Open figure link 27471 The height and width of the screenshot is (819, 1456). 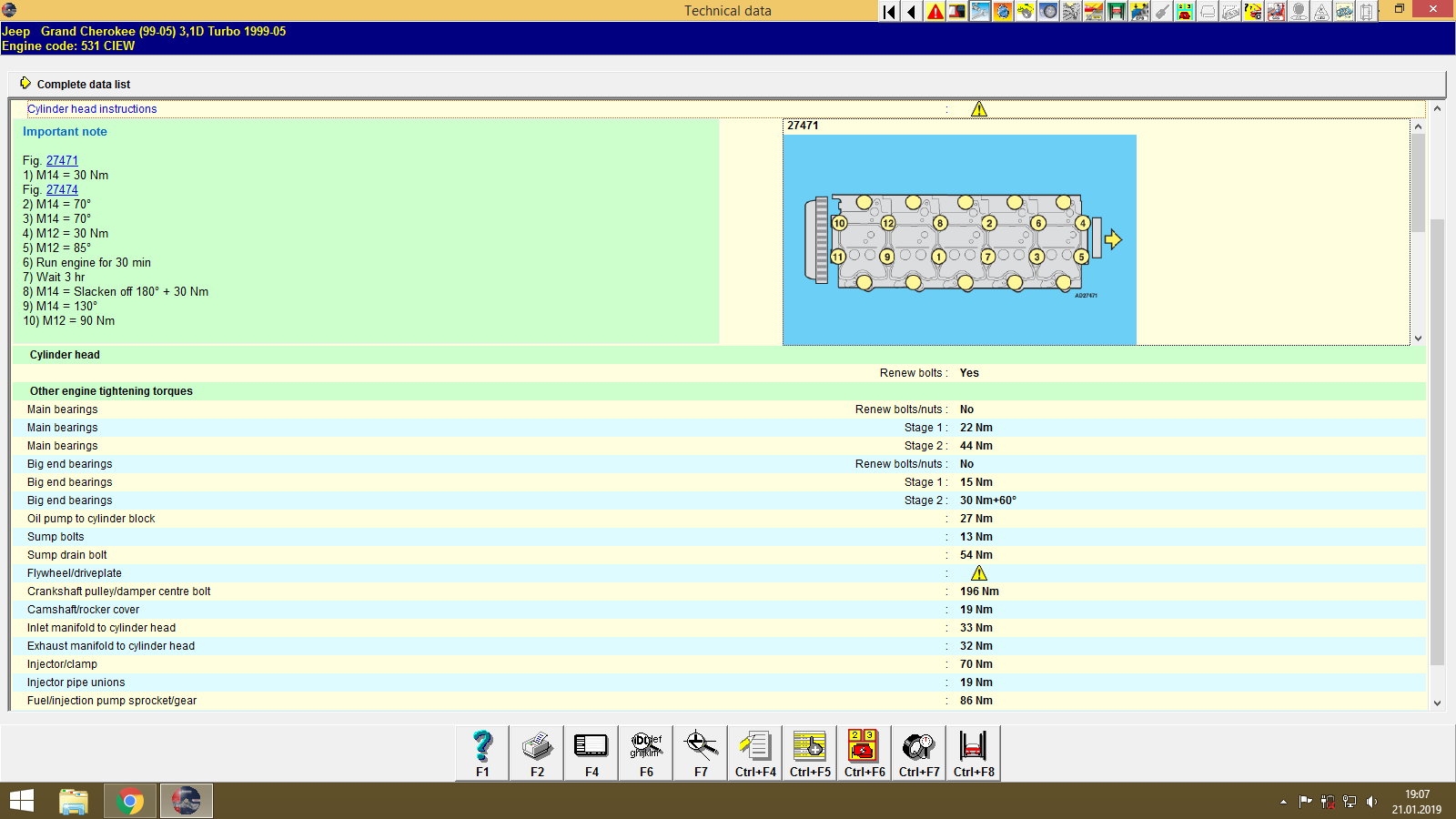(62, 160)
